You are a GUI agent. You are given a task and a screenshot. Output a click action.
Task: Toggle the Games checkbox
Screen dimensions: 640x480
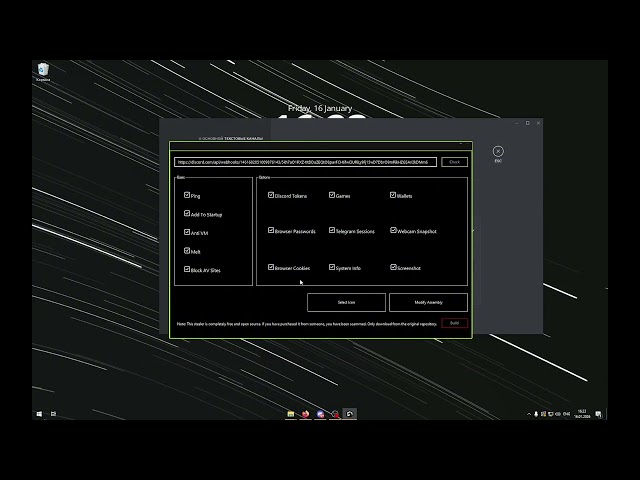[332, 195]
